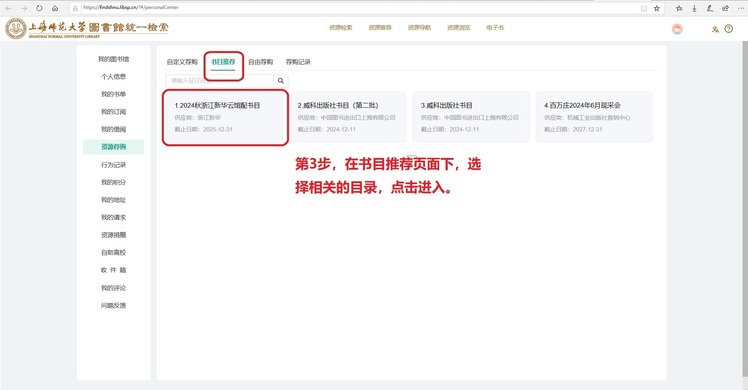The image size is (748, 390).
Task: Select 资源荐购 in sidebar
Action: (x=114, y=147)
